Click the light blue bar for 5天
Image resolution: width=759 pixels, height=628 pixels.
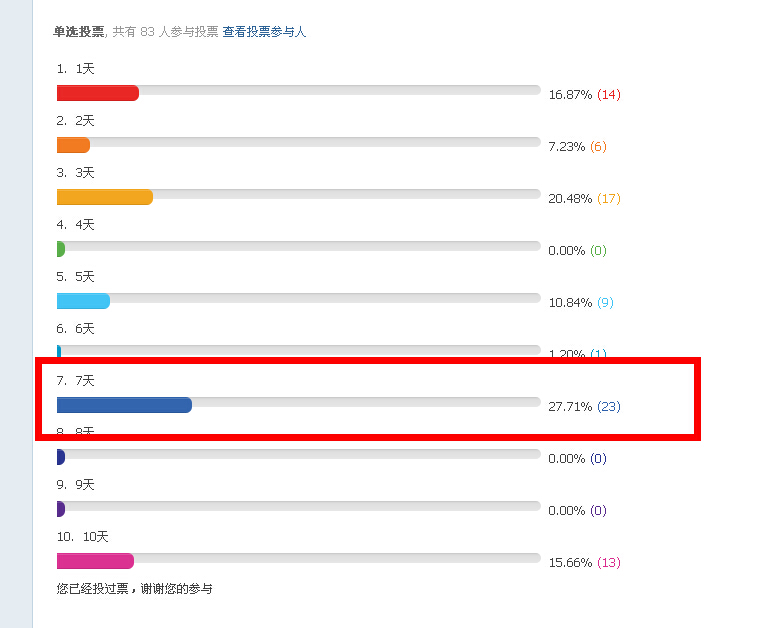click(83, 301)
